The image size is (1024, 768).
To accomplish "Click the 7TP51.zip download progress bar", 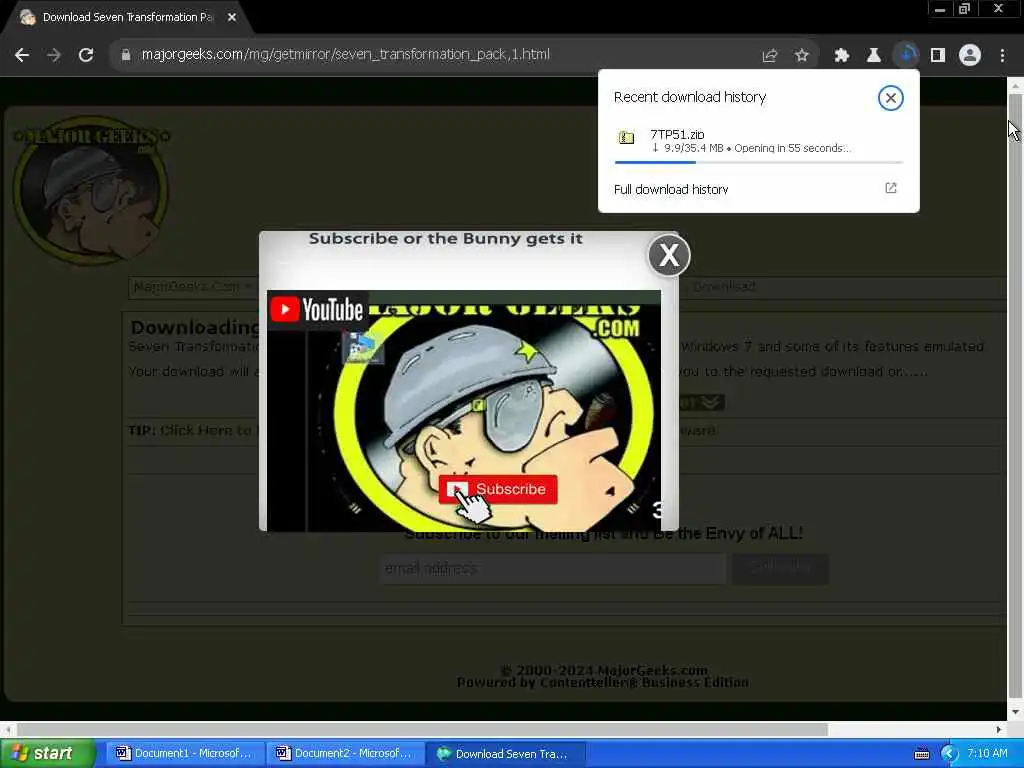I will [x=758, y=162].
